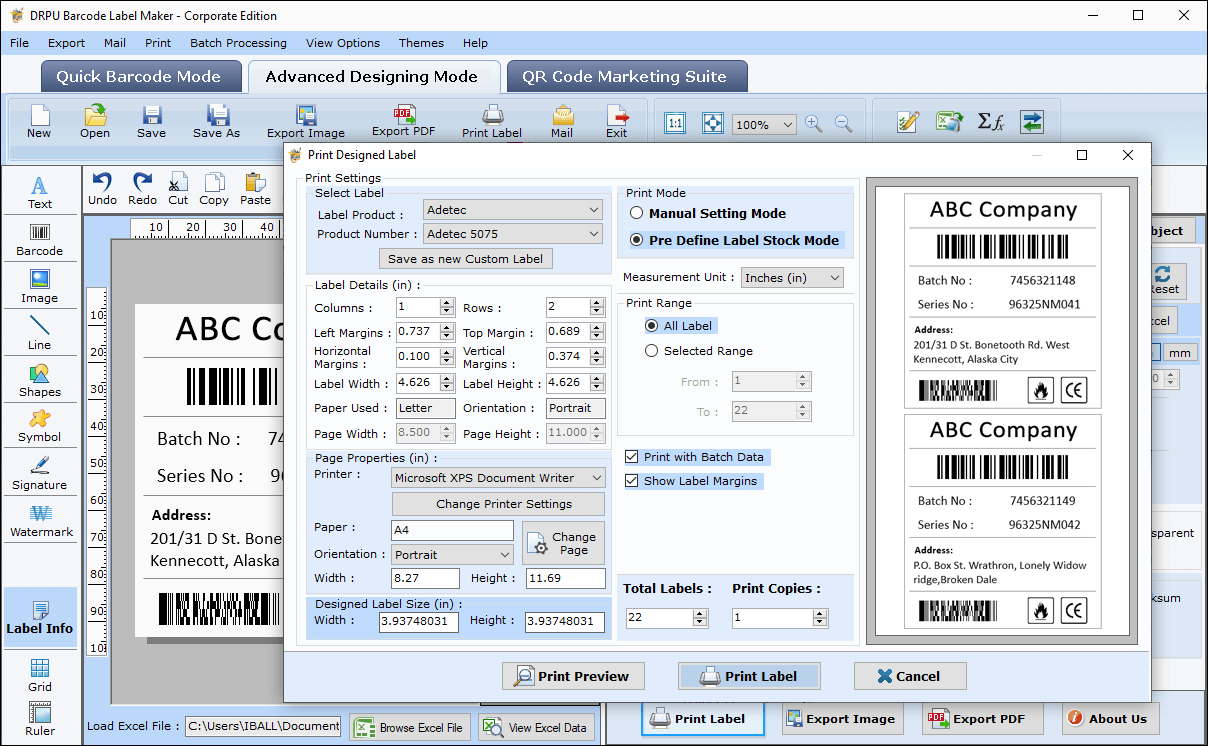The height and width of the screenshot is (746, 1208).
Task: Select the Shapes tool in sidebar
Action: click(40, 380)
